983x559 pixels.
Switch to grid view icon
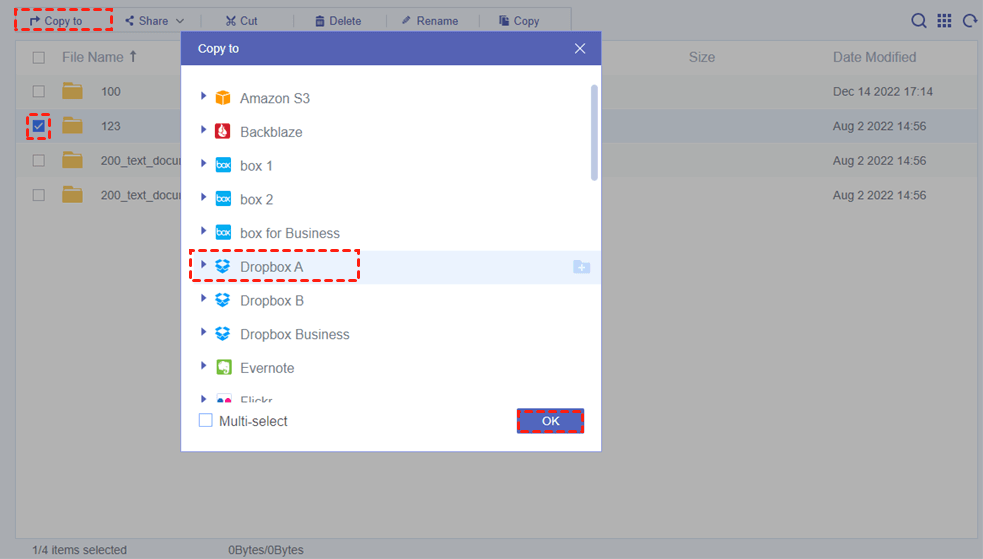point(944,21)
